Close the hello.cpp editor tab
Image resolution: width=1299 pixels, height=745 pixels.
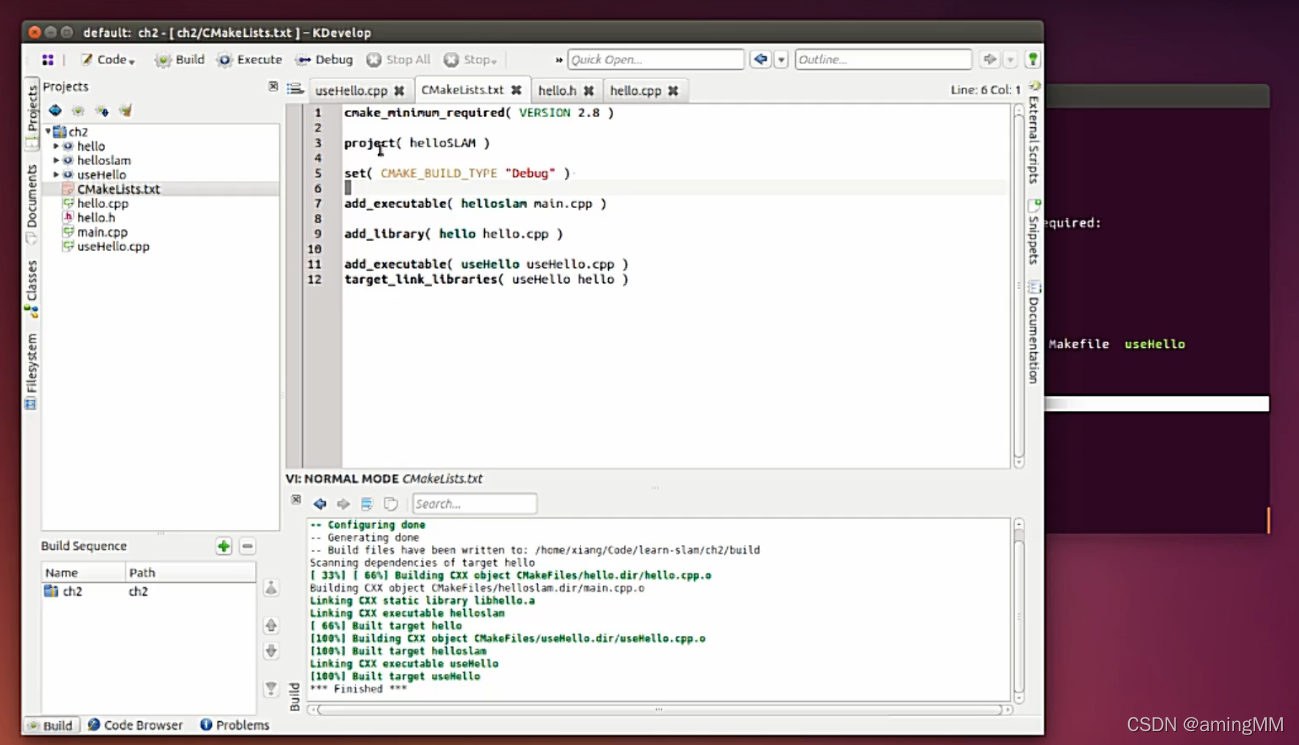pos(673,91)
